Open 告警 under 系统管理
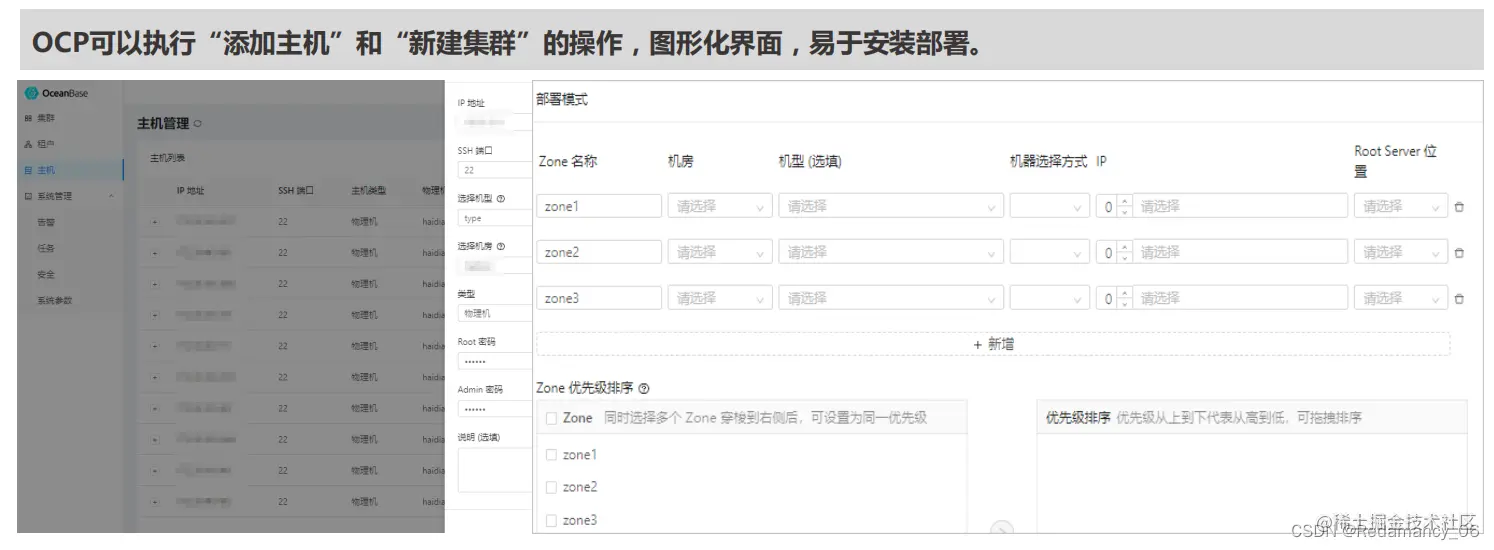The image size is (1494, 550). pos(46,222)
